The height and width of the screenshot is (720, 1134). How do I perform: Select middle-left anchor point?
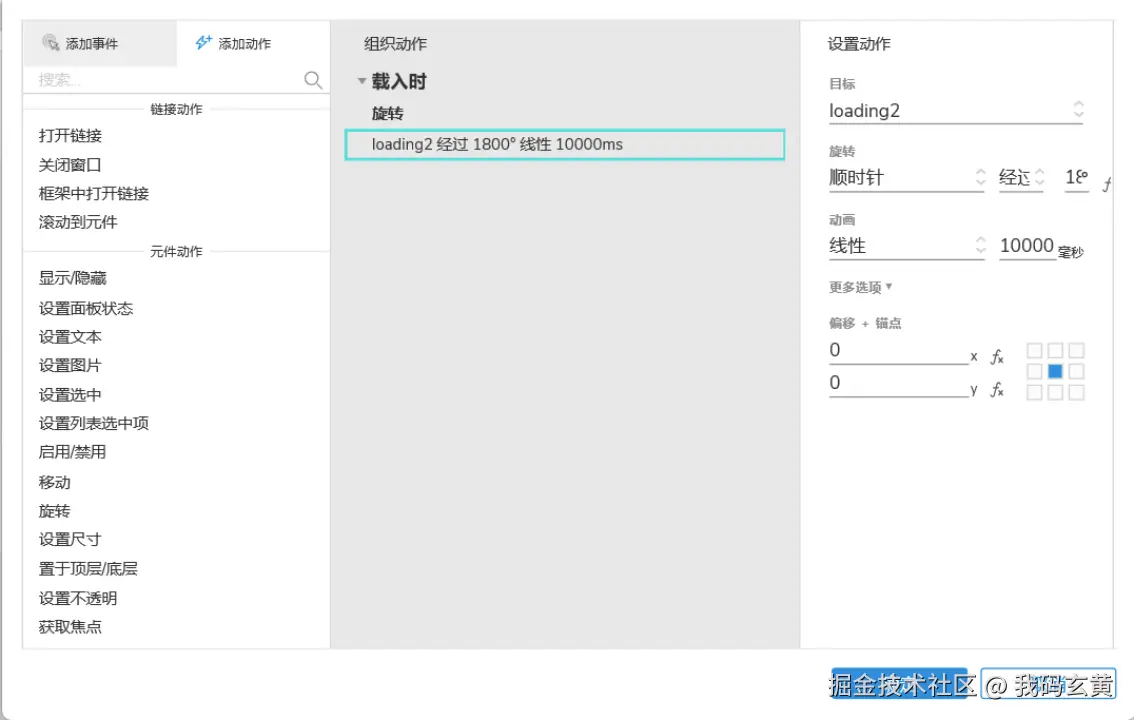pos(1034,372)
